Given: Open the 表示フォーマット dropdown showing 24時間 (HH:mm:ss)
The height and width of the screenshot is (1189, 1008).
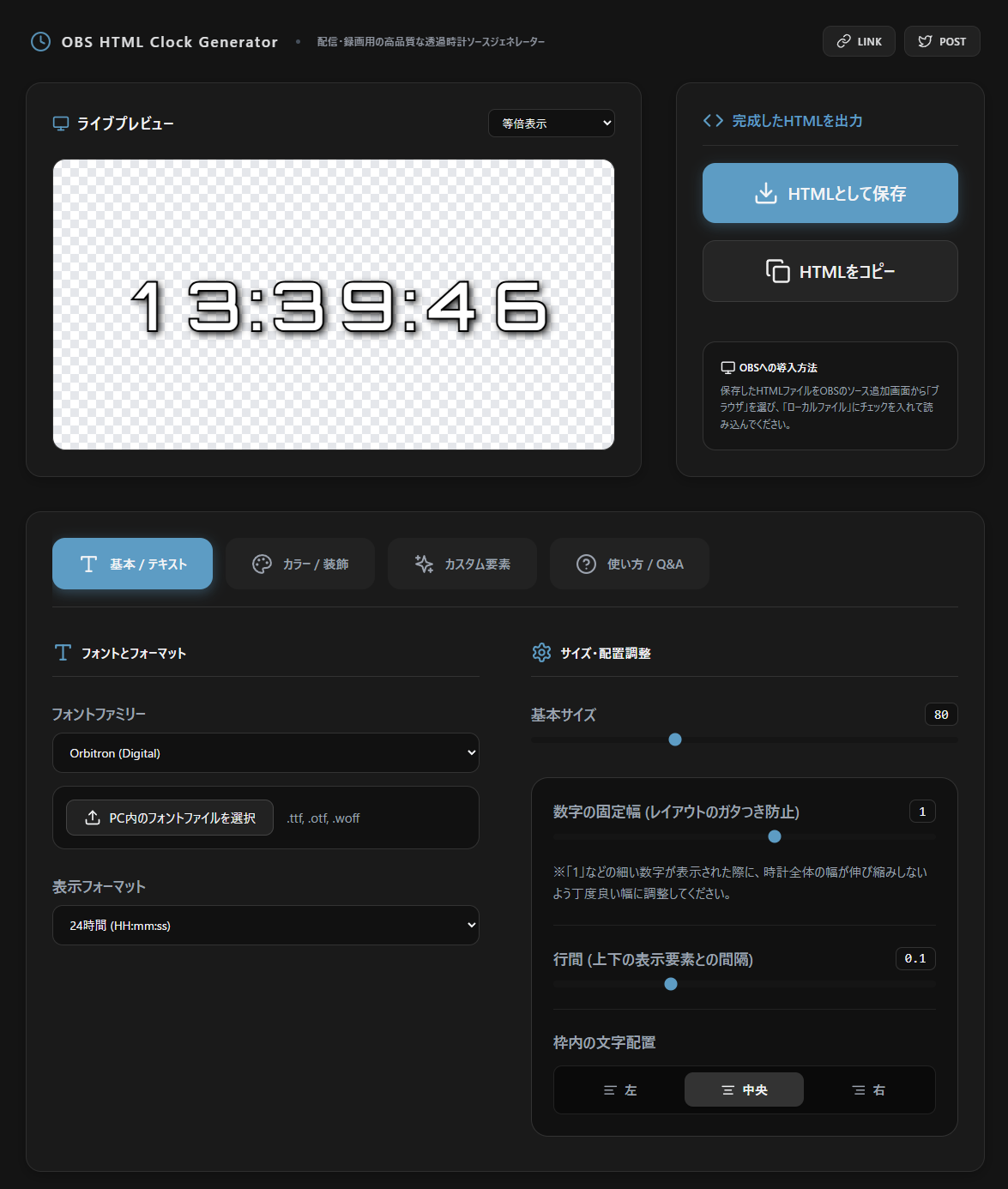Looking at the screenshot, I should click(266, 926).
